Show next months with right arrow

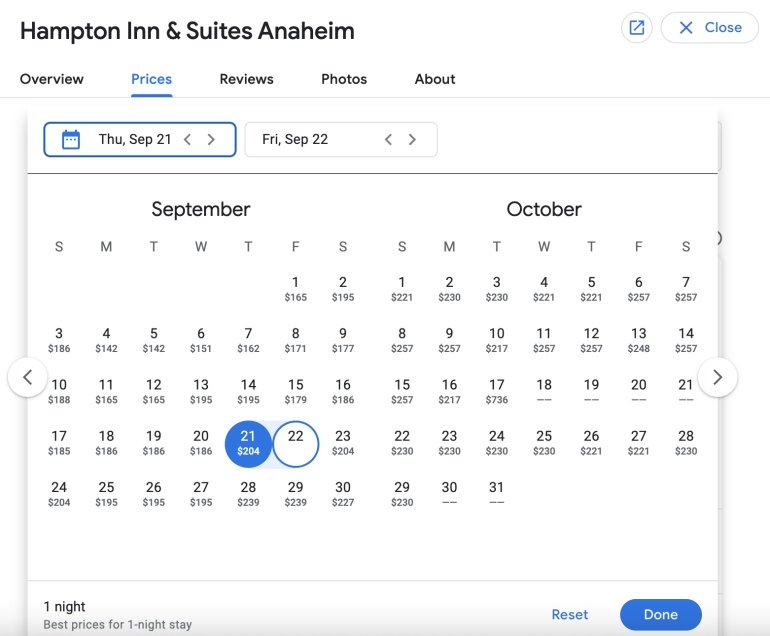[x=717, y=377]
